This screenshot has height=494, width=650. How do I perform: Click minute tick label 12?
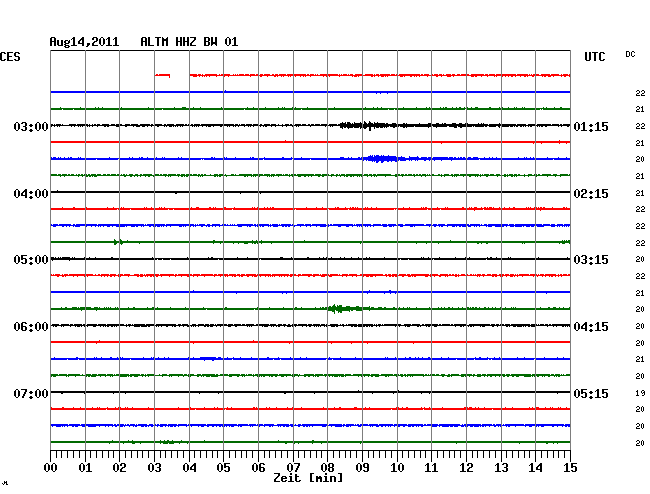[466, 468]
